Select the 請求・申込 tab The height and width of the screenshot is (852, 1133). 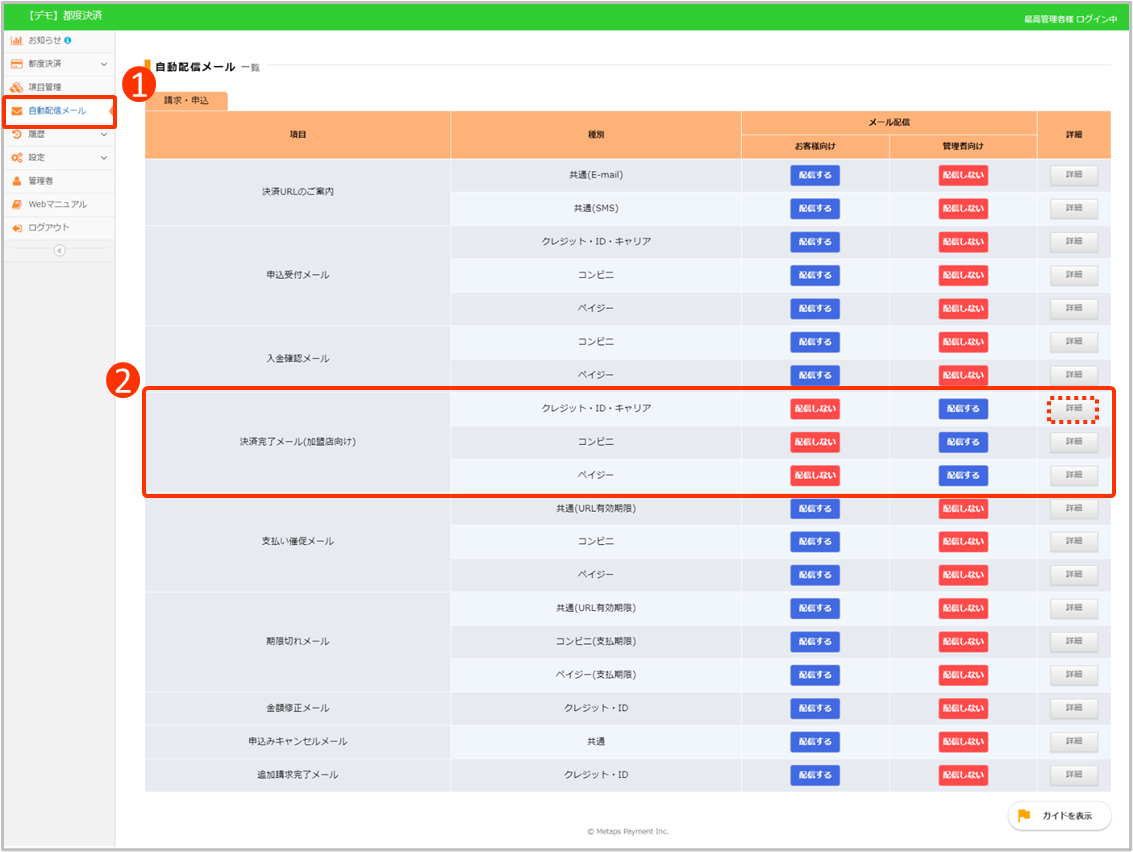186,101
